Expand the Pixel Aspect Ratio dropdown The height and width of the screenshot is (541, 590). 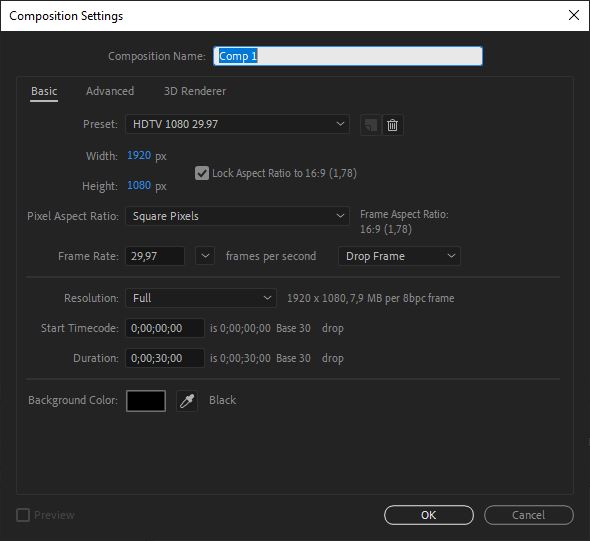click(237, 216)
